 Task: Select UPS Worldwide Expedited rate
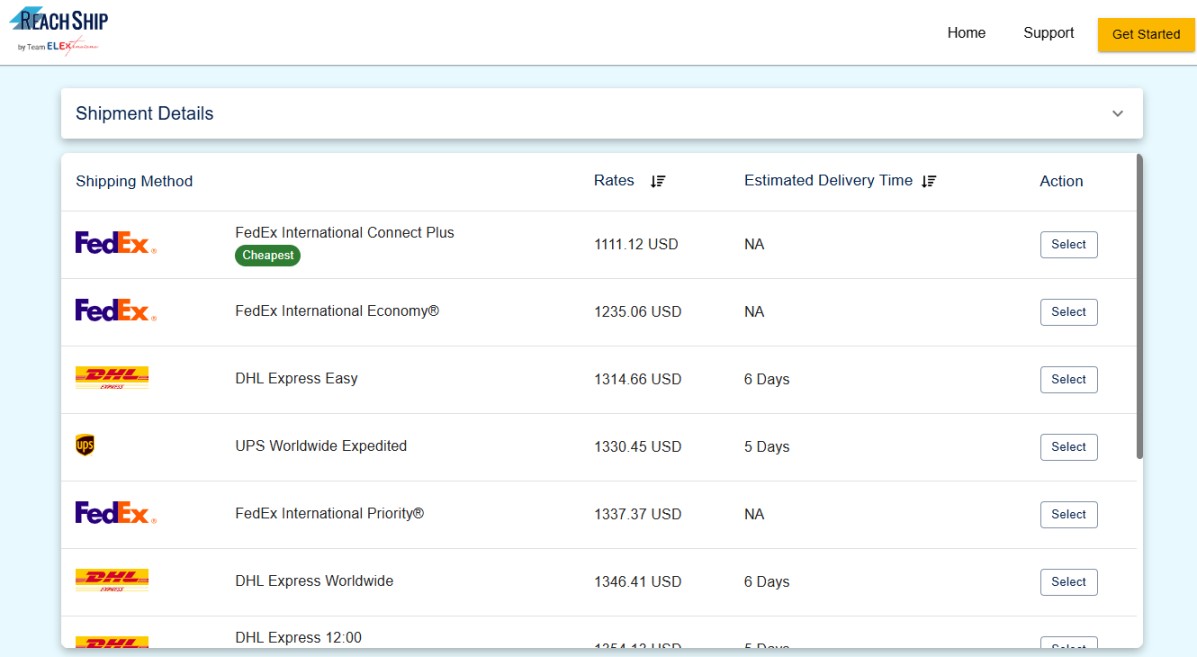pos(1069,446)
